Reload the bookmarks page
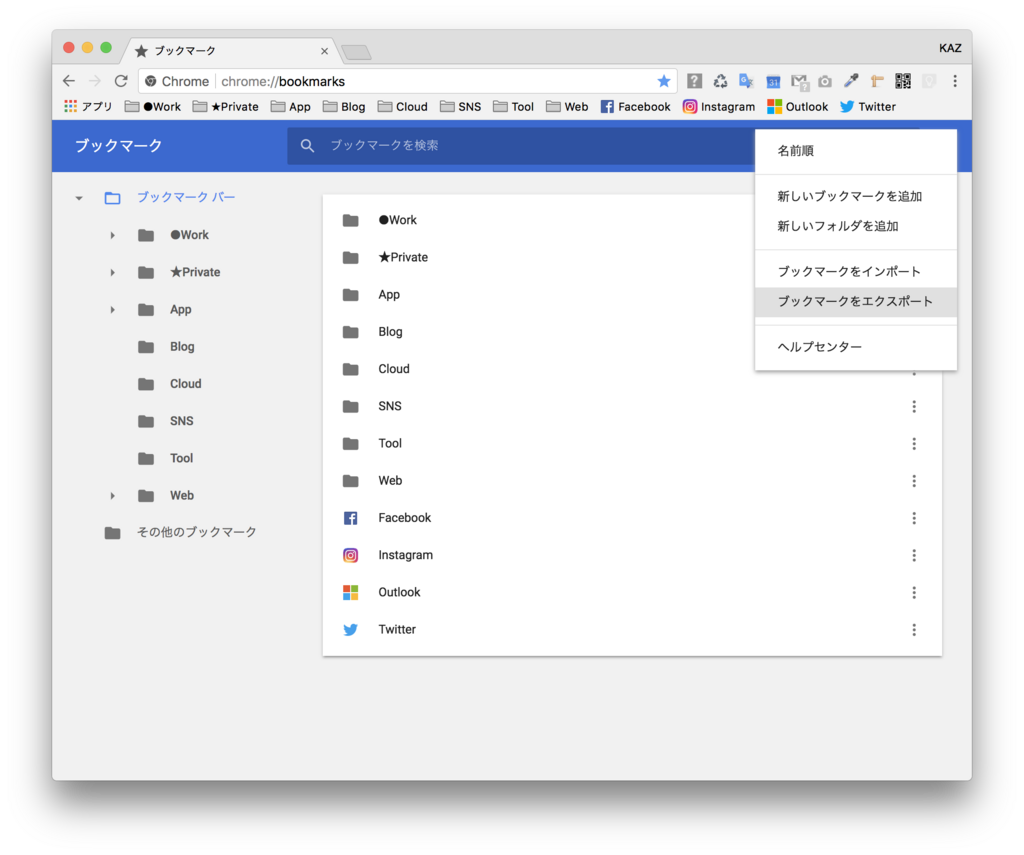The height and width of the screenshot is (855, 1024). tap(121, 81)
